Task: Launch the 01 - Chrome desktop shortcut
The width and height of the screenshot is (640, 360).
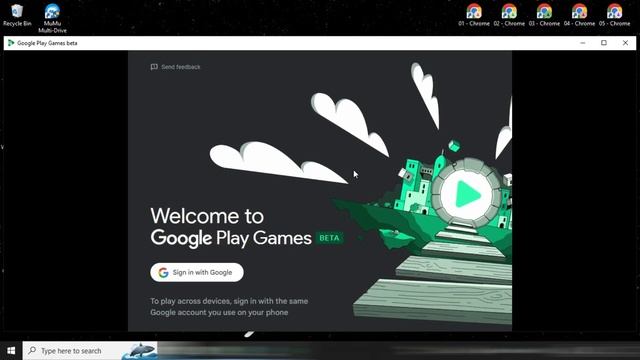Action: pos(474,15)
